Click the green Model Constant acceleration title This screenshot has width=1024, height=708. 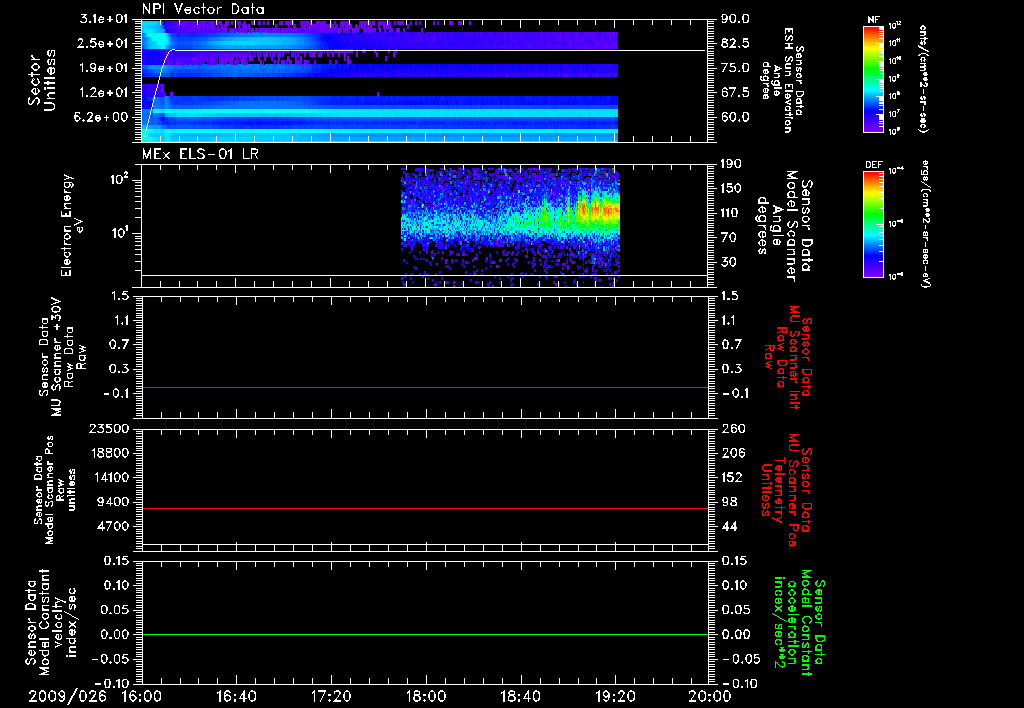[x=799, y=624]
